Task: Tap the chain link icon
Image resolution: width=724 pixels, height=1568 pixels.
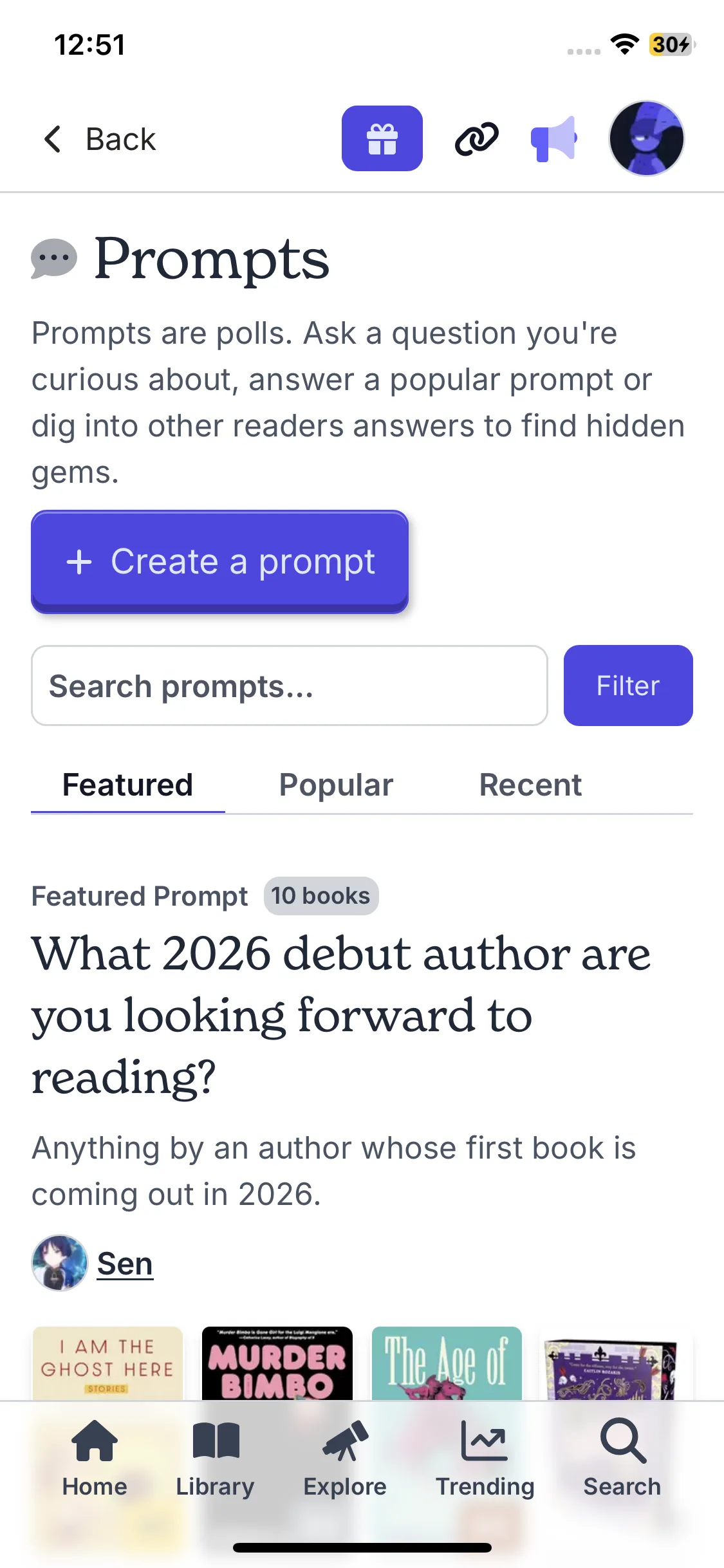Action: 476,138
